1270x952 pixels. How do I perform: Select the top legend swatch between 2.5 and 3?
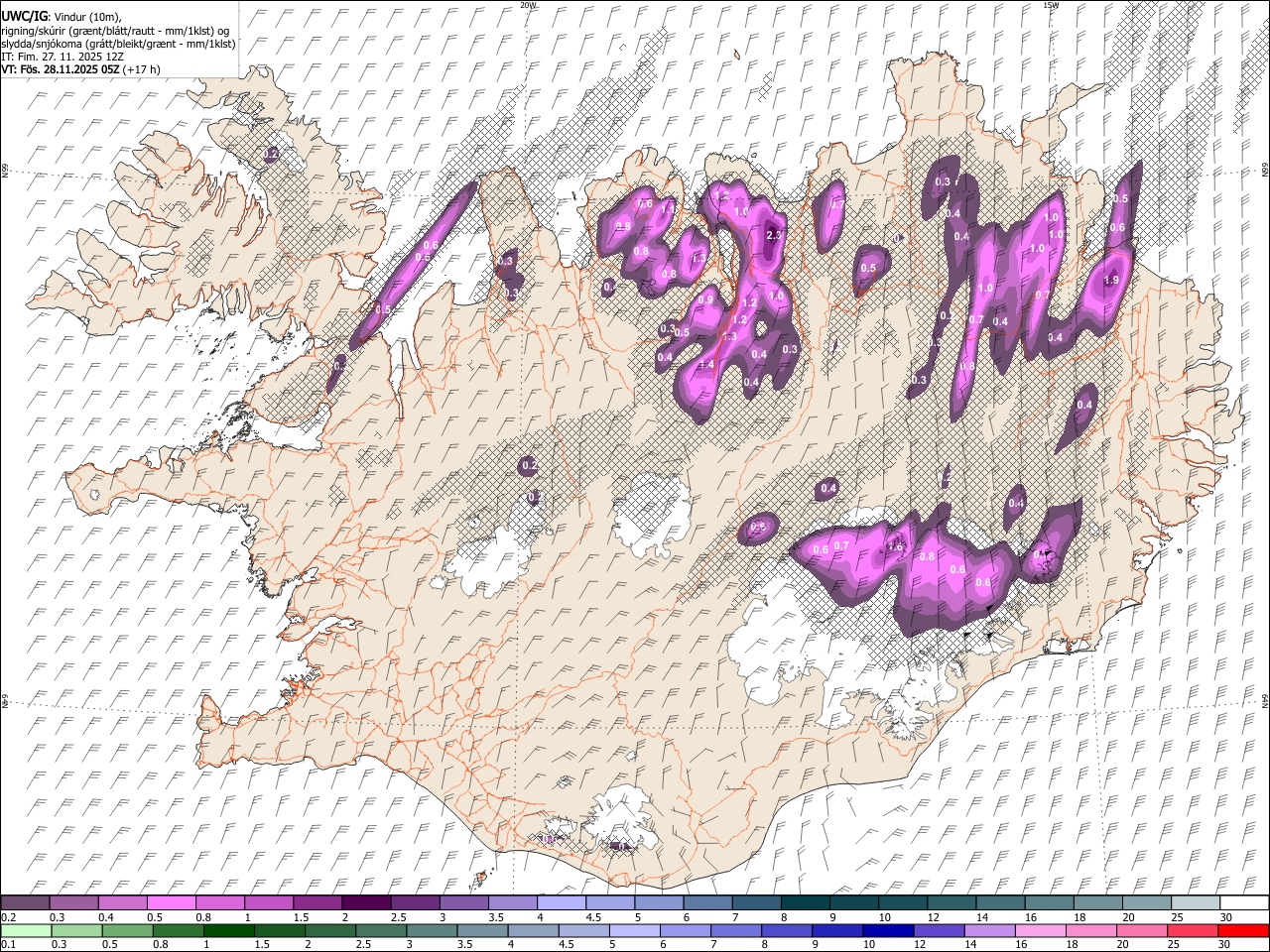(x=415, y=903)
